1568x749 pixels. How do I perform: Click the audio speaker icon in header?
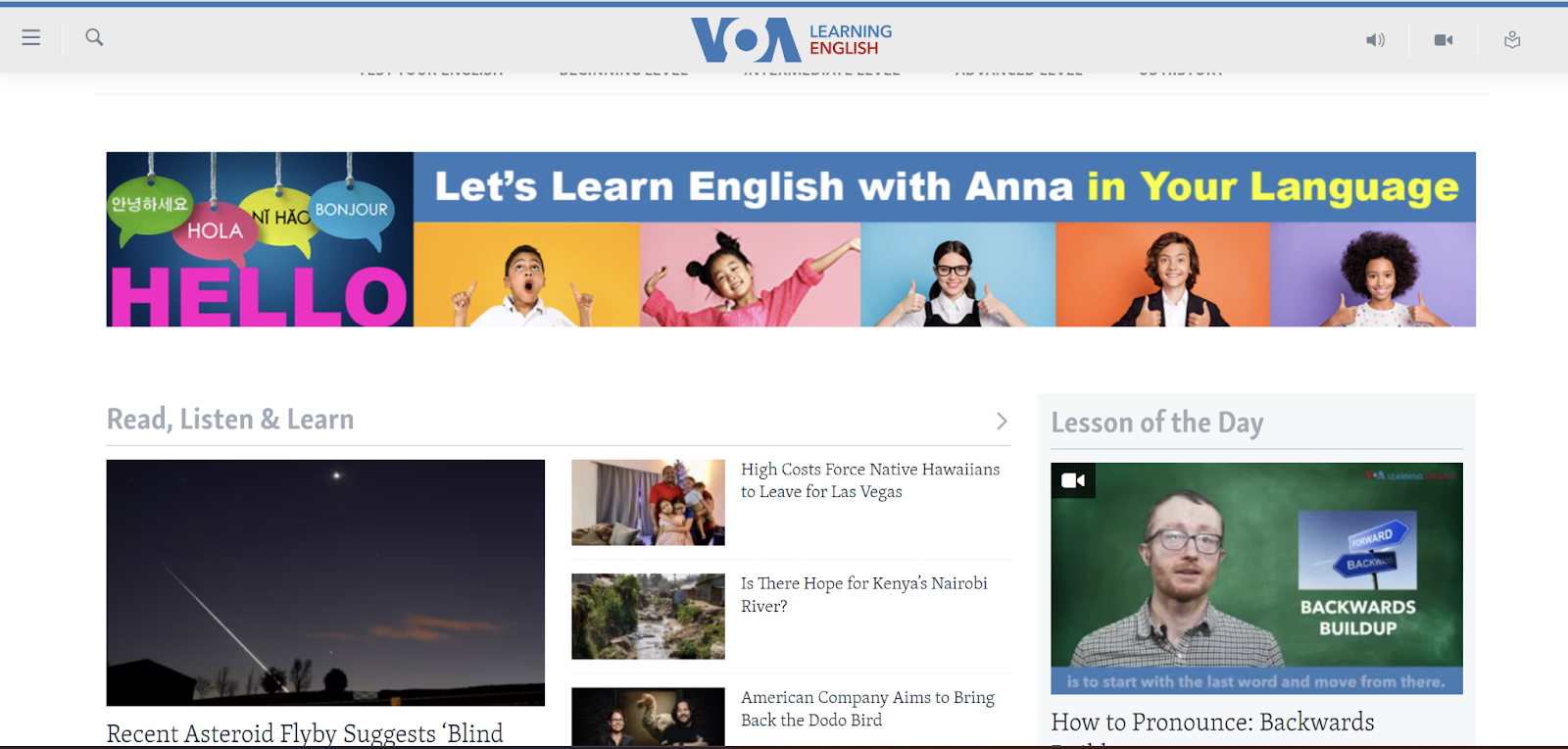click(1376, 40)
